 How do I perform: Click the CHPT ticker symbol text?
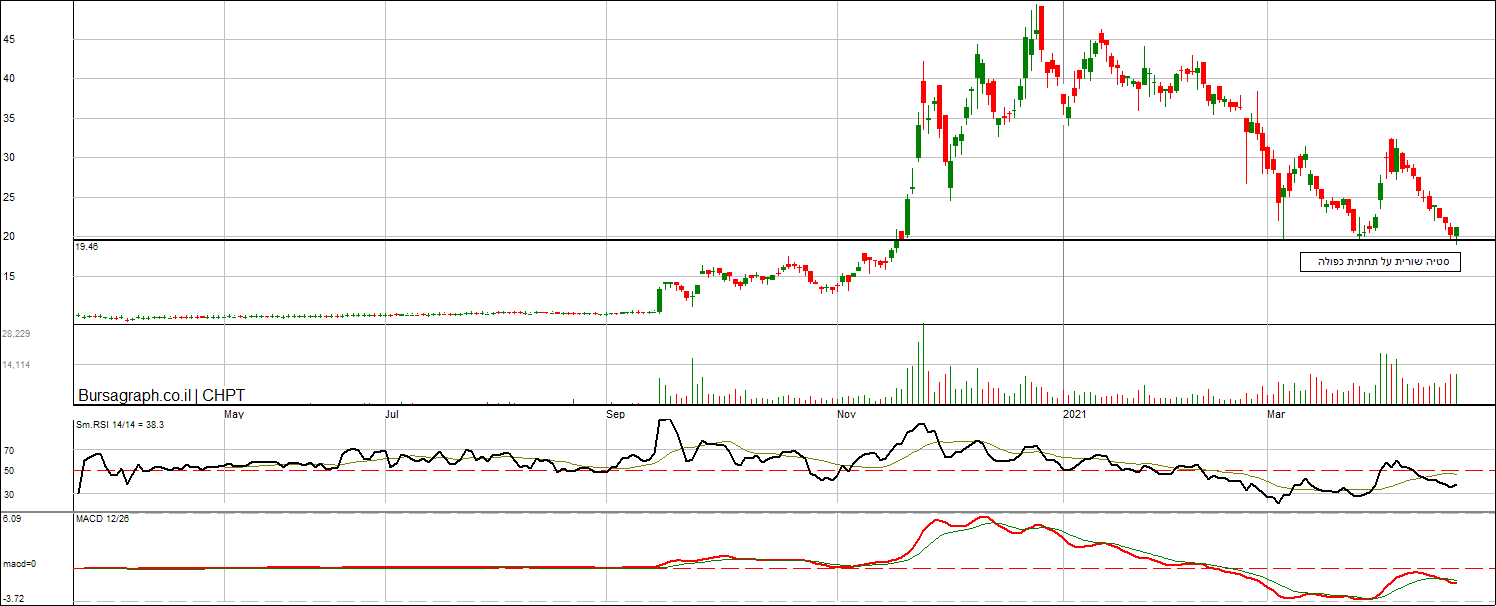[x=223, y=395]
